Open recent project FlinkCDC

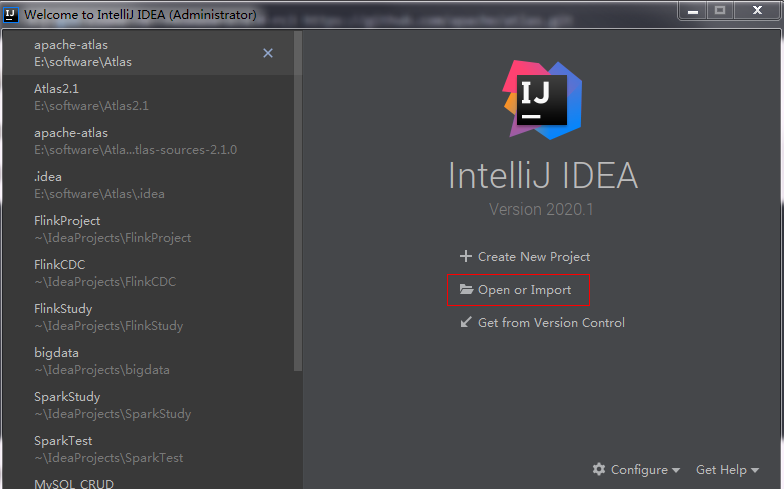[148, 273]
